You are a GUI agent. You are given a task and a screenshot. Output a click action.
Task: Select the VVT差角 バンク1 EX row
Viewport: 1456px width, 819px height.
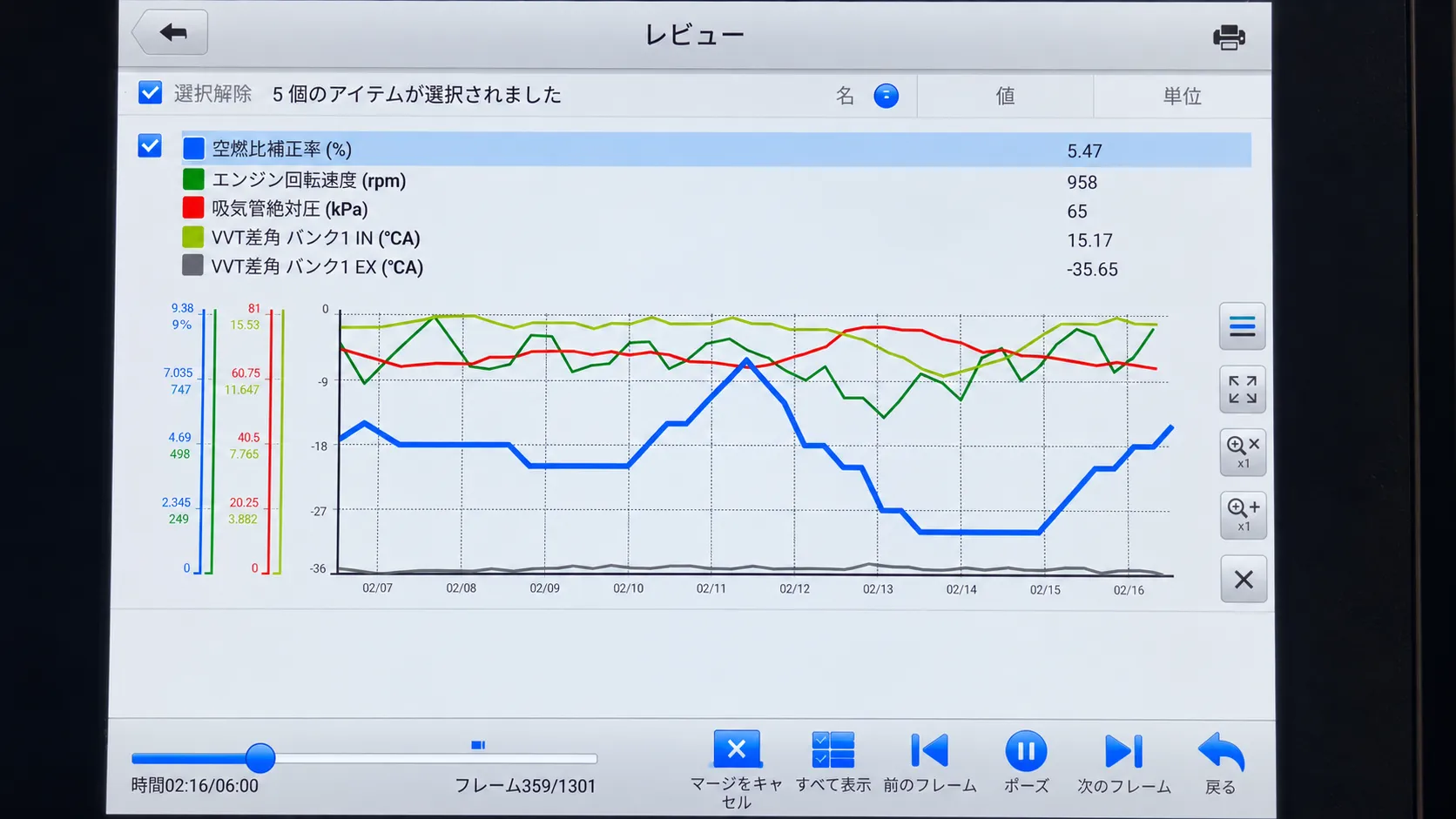coord(716,266)
